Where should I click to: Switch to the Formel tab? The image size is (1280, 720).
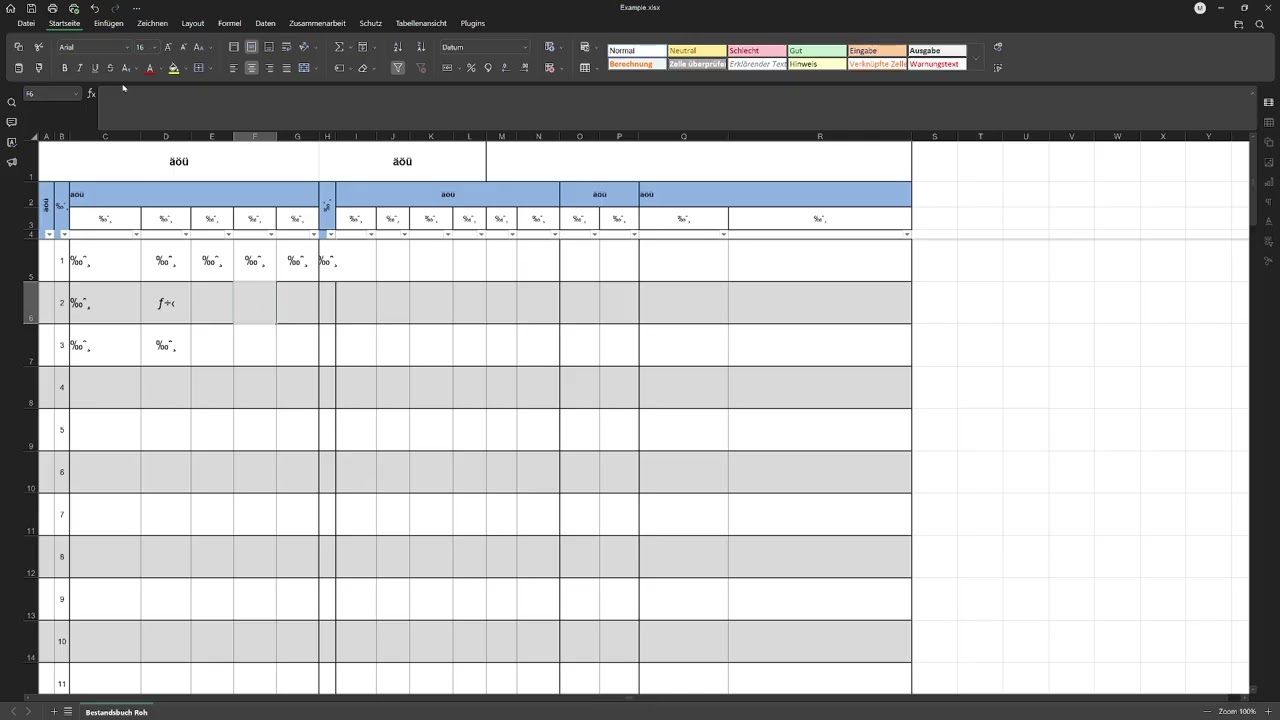pos(229,23)
